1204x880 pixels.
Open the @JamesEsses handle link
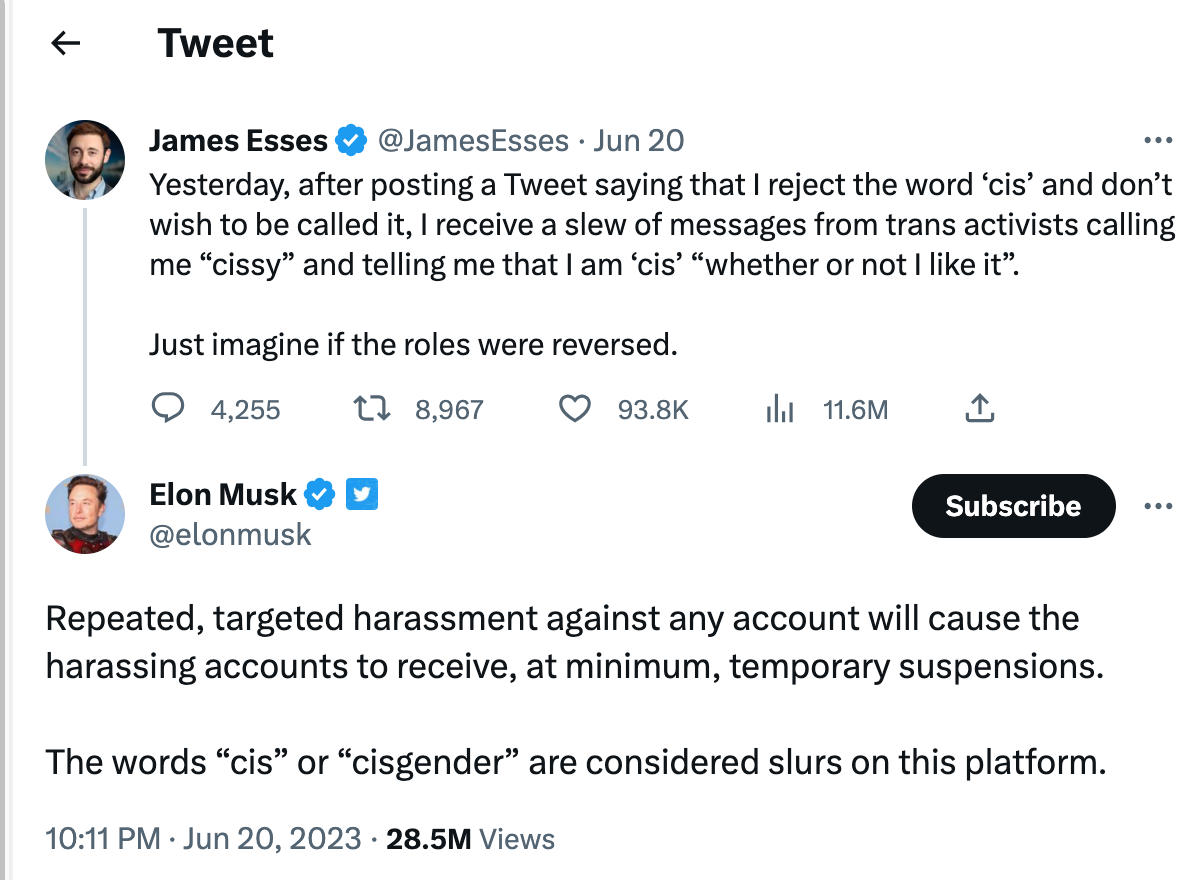(472, 141)
